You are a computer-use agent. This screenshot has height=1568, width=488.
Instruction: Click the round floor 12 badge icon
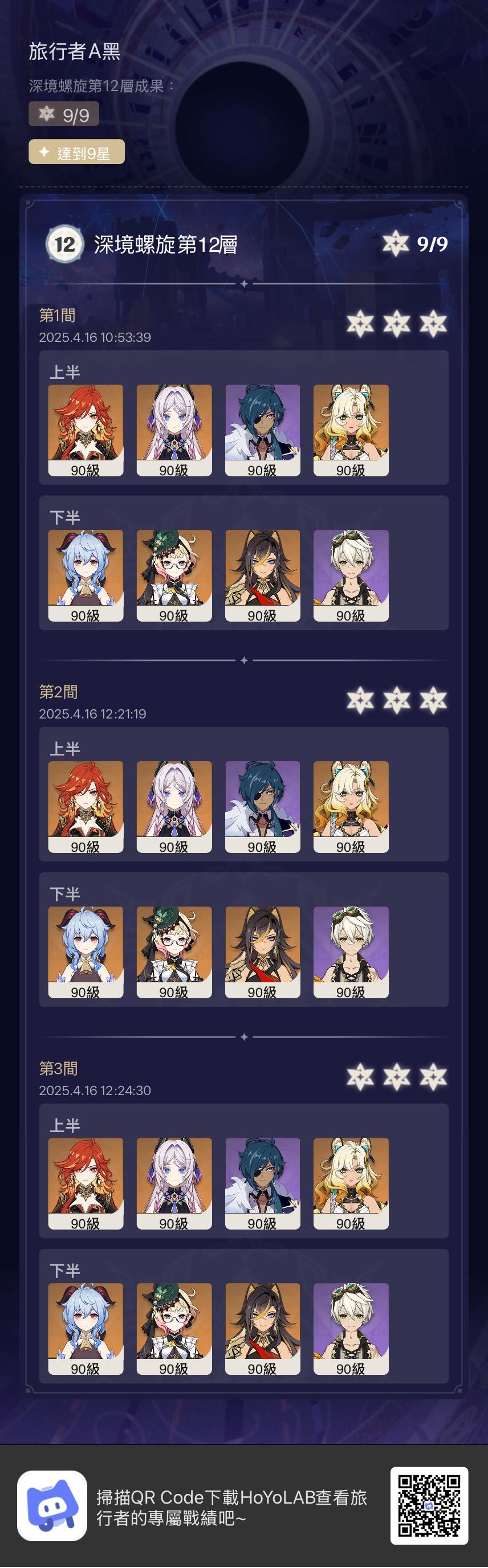point(64,244)
